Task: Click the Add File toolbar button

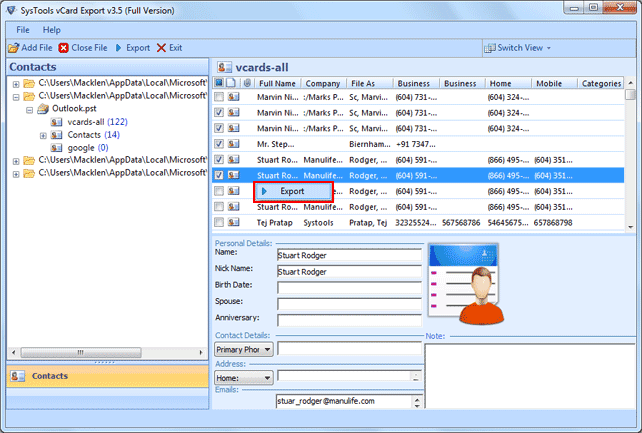Action: click(30, 48)
